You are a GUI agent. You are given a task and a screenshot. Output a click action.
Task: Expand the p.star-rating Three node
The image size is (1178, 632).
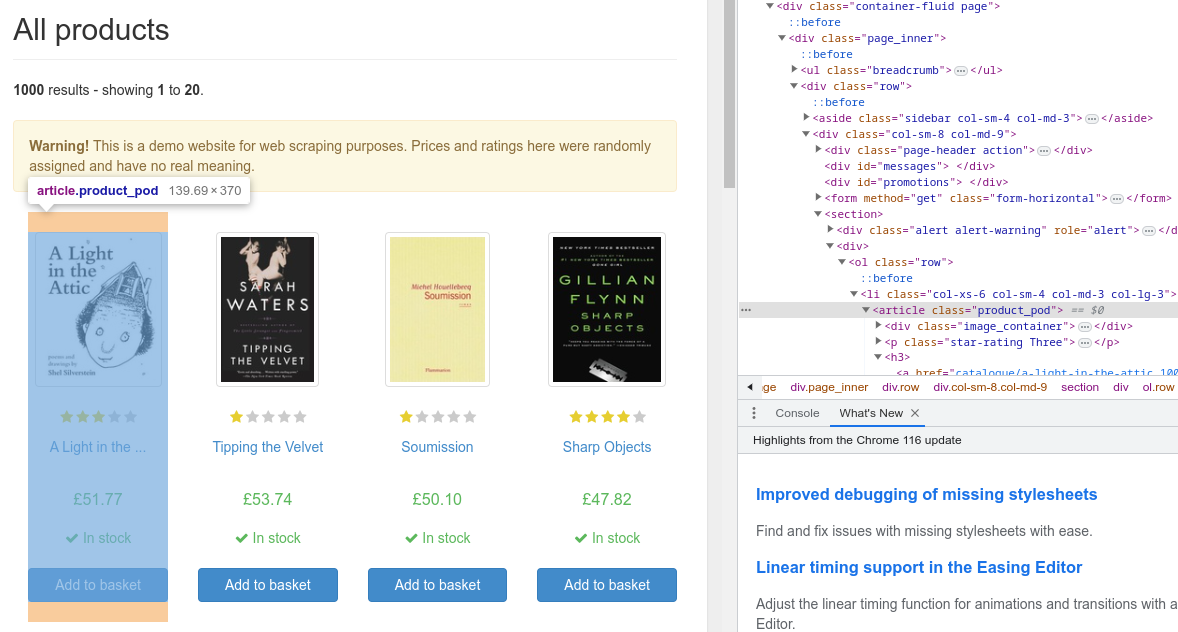(x=878, y=341)
